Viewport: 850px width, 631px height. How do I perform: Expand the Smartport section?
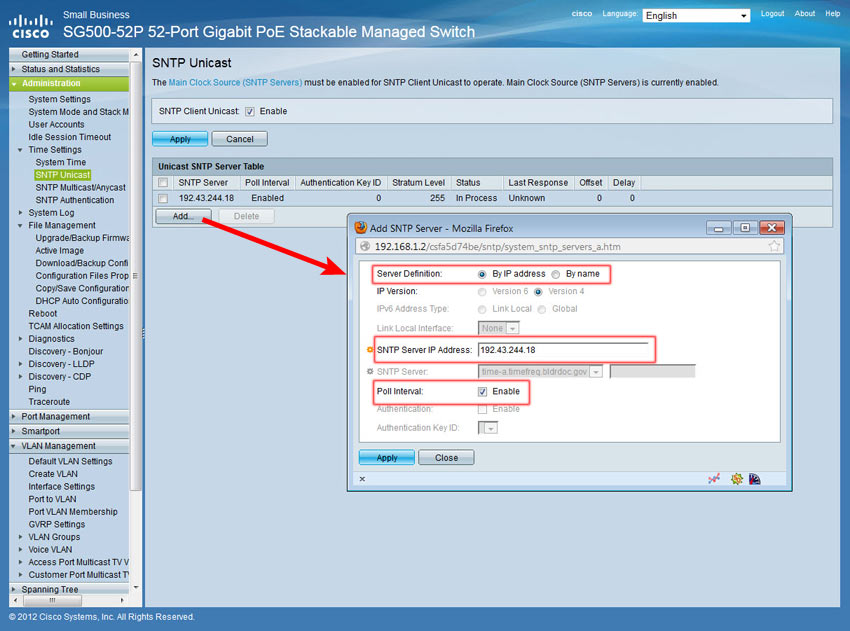pyautogui.click(x=14, y=431)
